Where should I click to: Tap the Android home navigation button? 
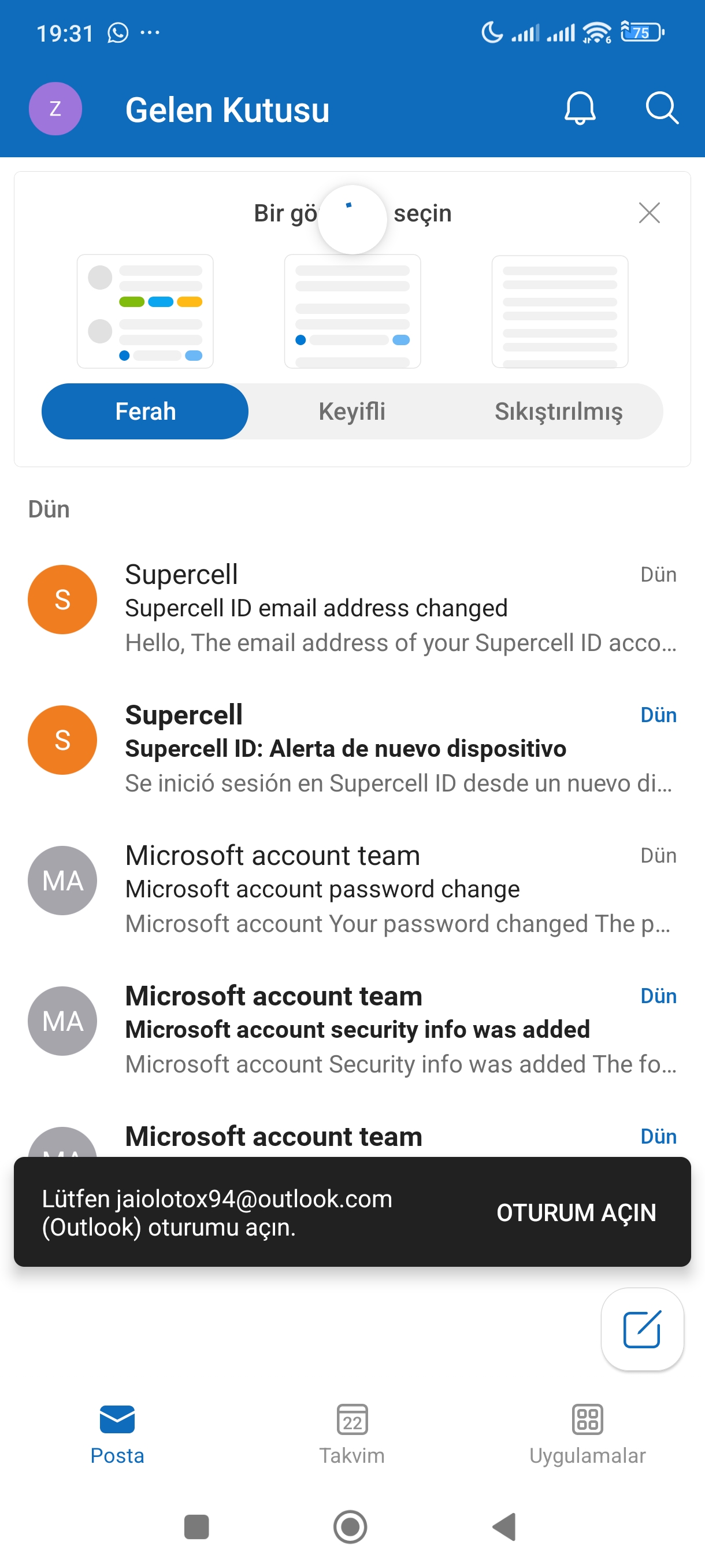click(x=350, y=1526)
